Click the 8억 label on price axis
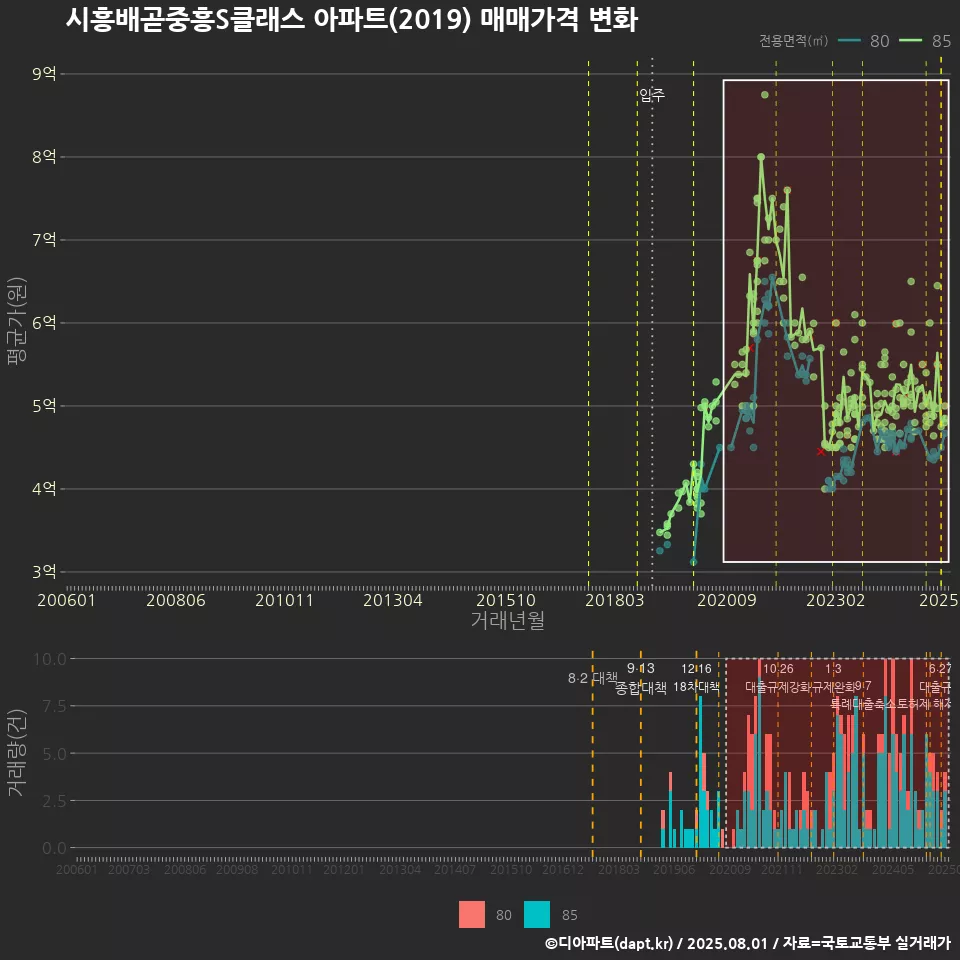Image resolution: width=960 pixels, height=960 pixels. pos(44,157)
